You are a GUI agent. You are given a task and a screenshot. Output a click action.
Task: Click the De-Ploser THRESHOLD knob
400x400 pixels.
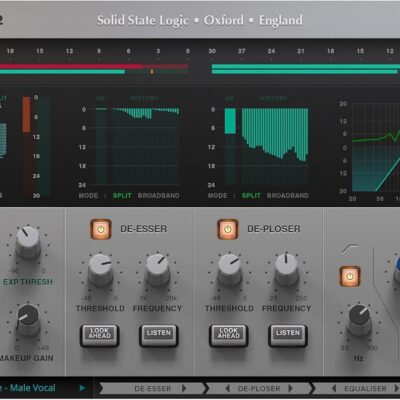click(x=229, y=269)
